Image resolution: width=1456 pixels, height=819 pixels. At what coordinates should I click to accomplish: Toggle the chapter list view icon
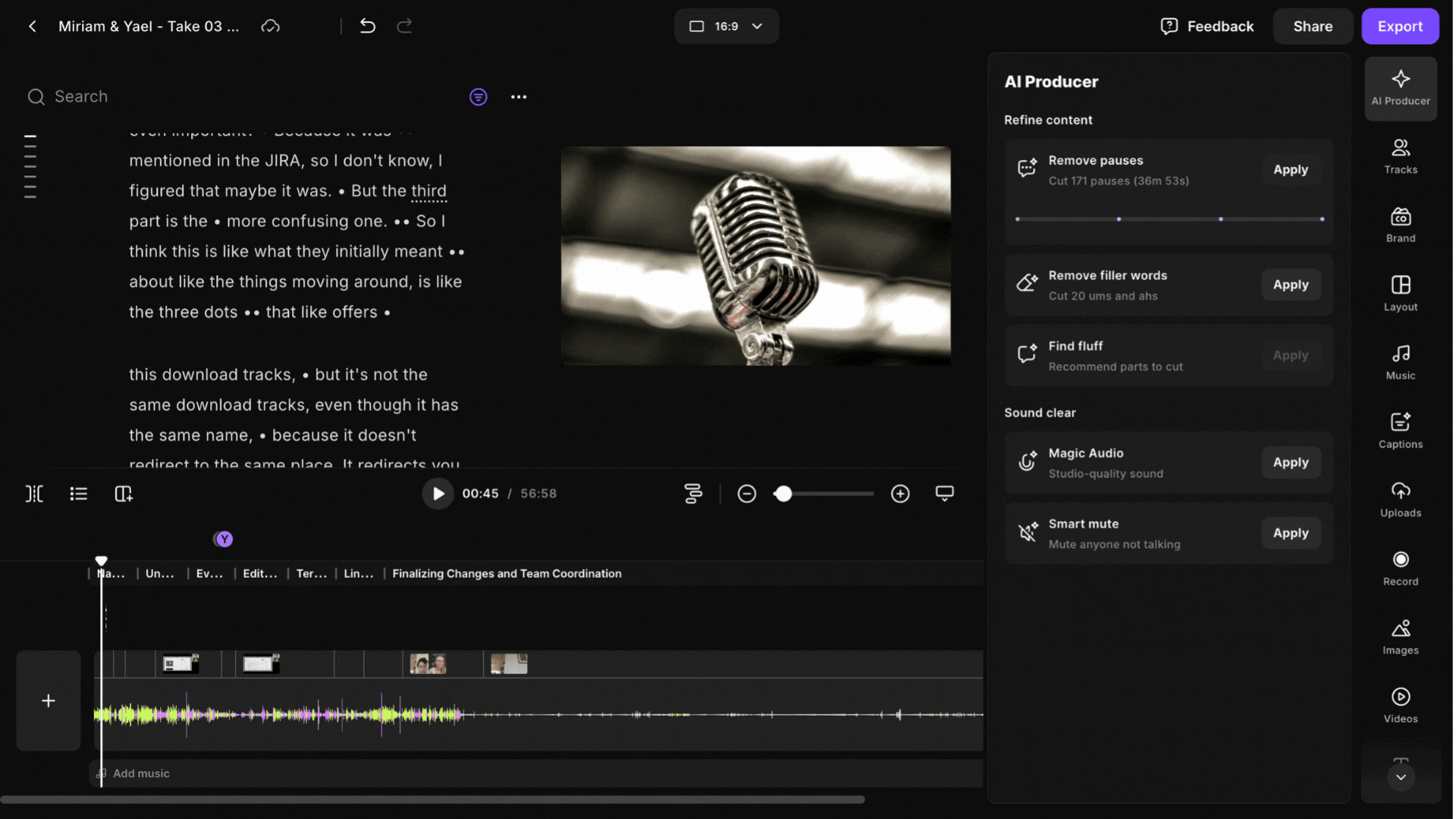(78, 494)
